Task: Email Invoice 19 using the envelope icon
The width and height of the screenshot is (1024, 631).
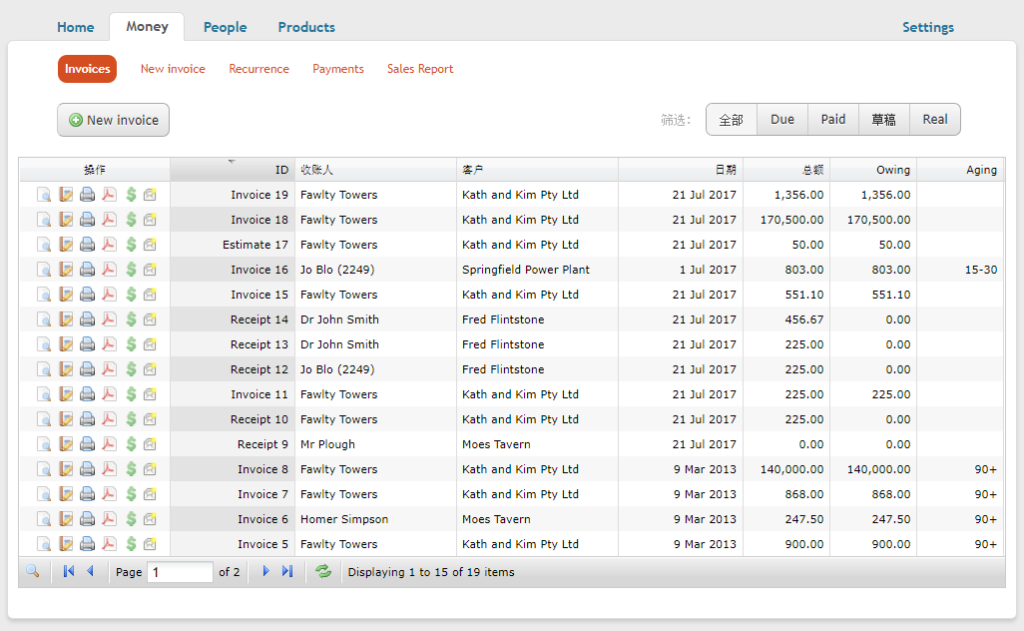Action: (x=150, y=195)
